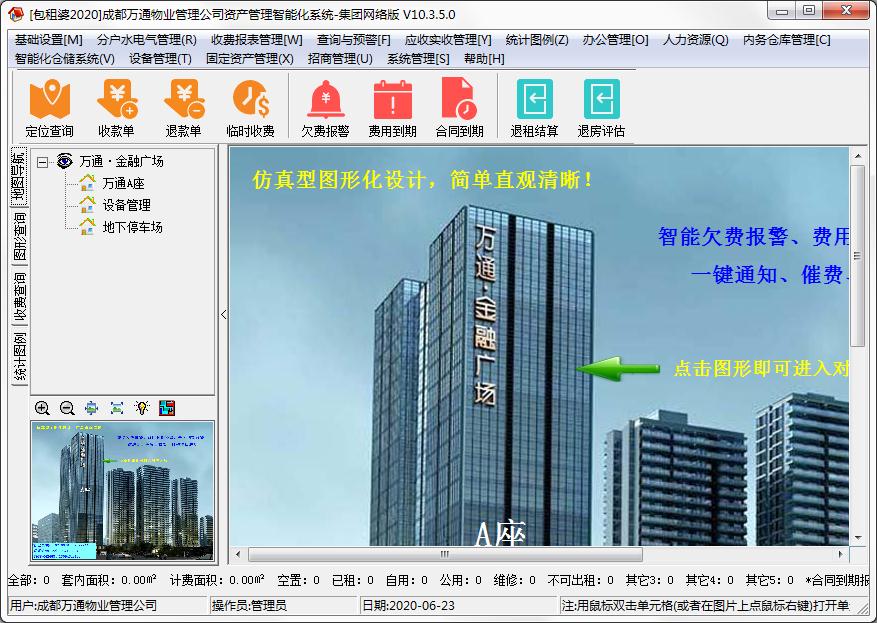Open the 退租结算 lease settlement tool
This screenshot has width=877, height=623.
point(535,108)
